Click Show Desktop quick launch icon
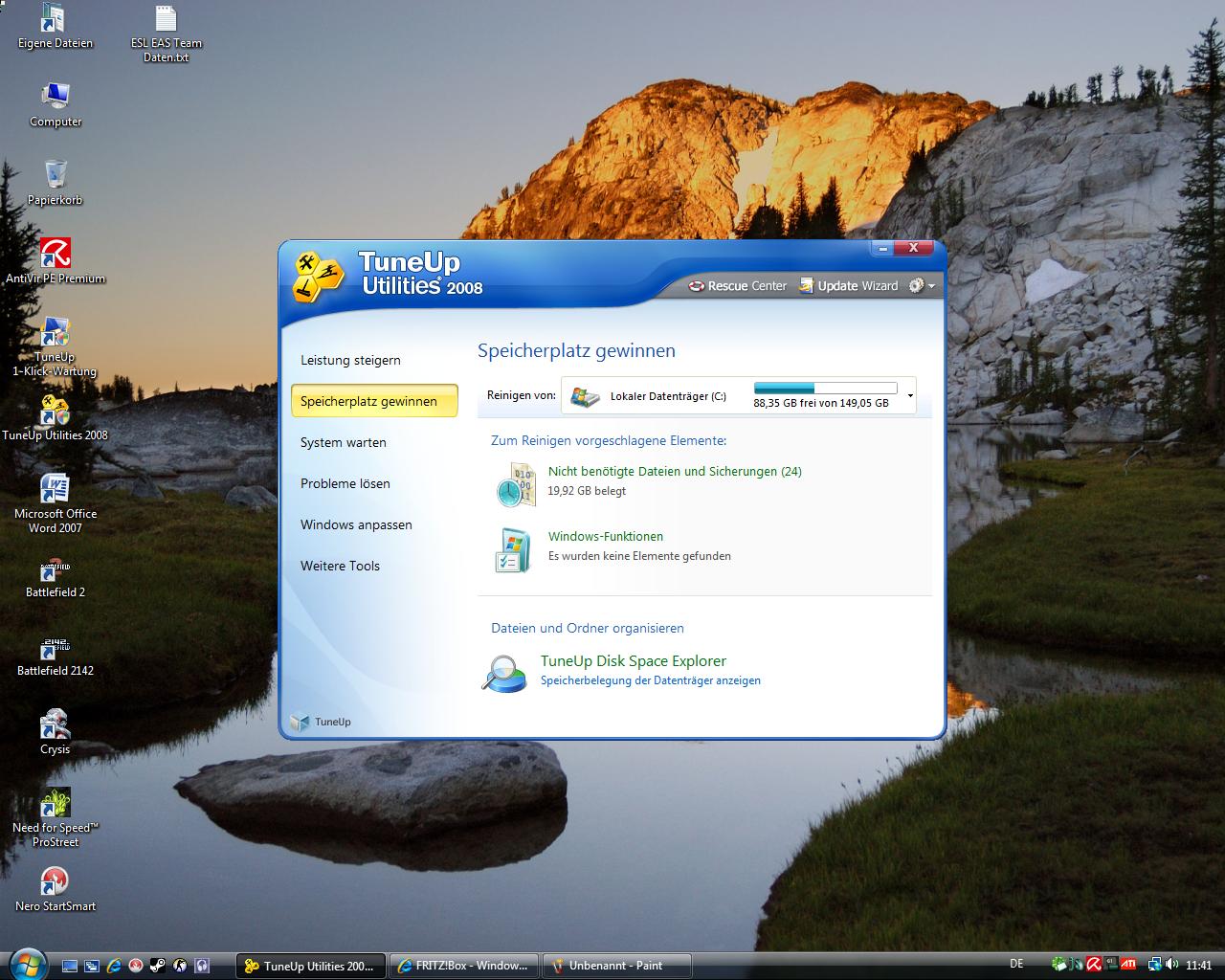This screenshot has height=980, width=1225. pyautogui.click(x=70, y=966)
